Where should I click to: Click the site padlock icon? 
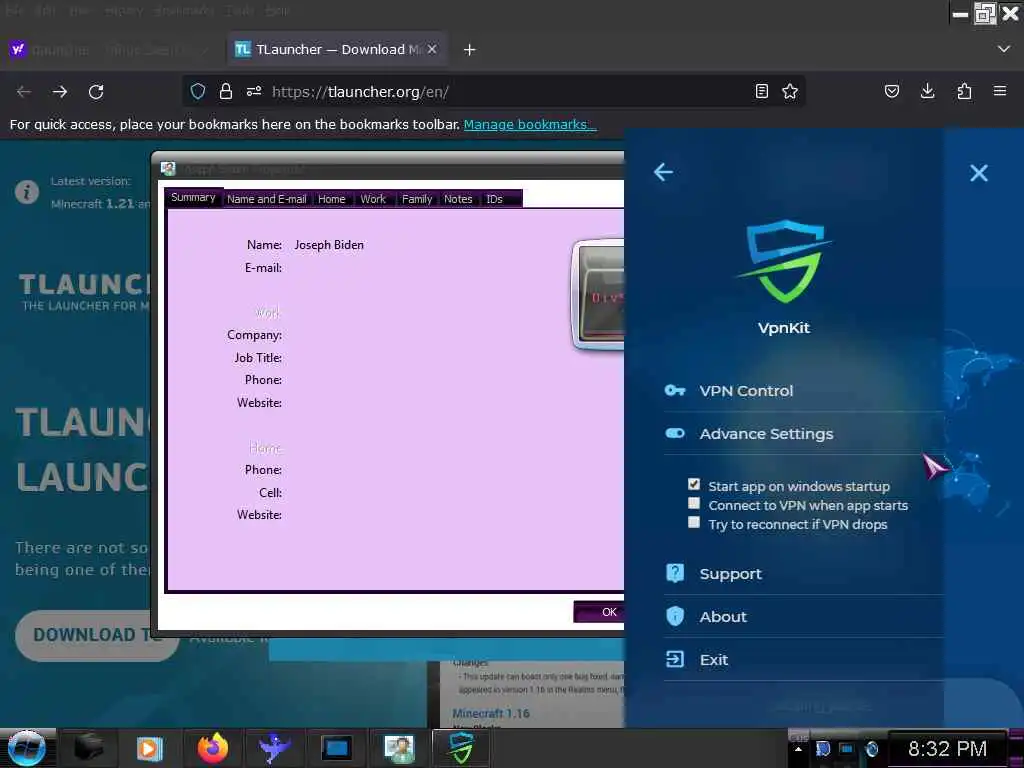226,91
